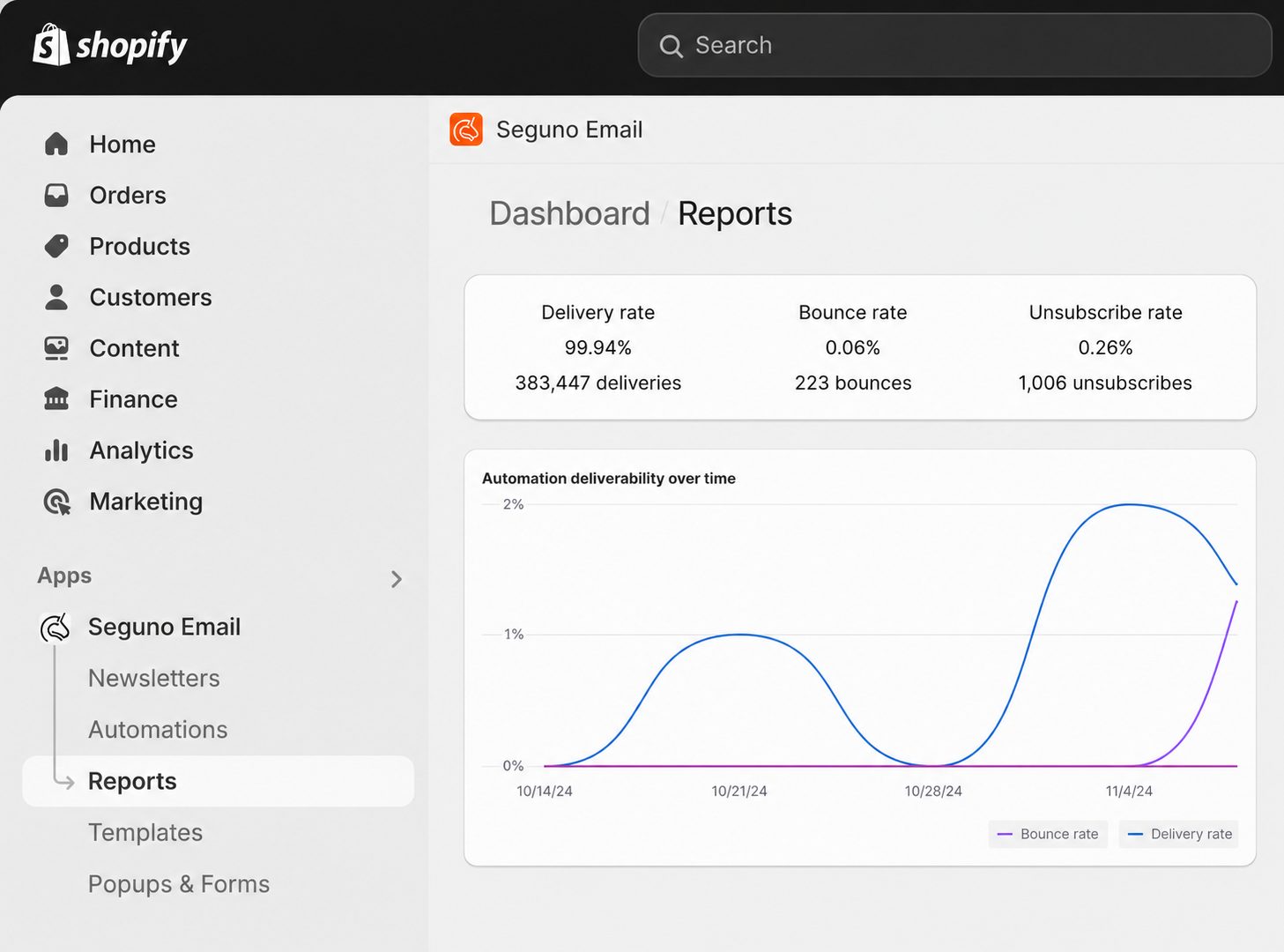The image size is (1284, 952).
Task: Click the 1% y-axis label
Action: 514,634
